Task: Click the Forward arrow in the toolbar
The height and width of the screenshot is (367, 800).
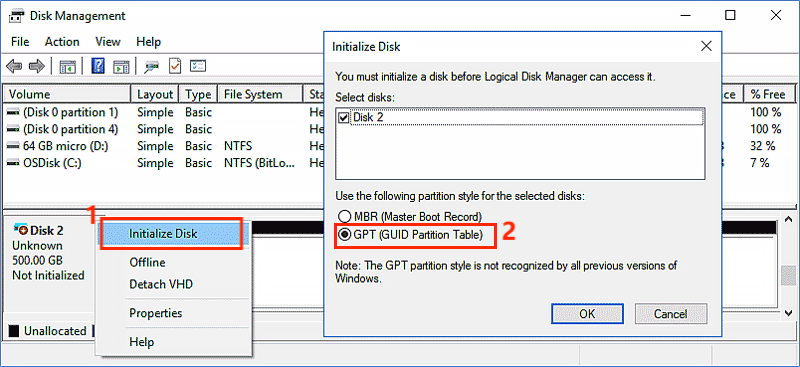Action: 37,66
